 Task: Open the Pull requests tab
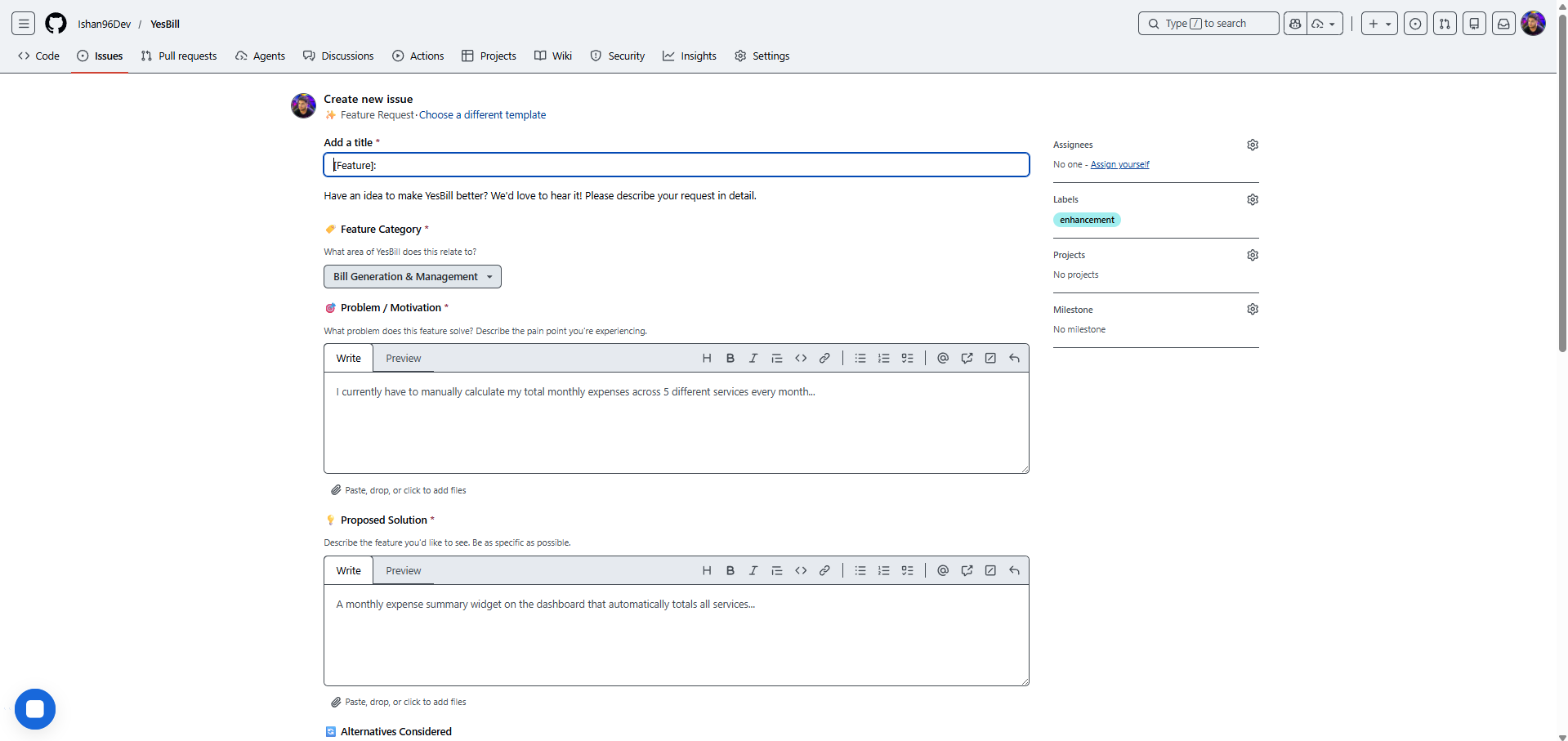179,56
